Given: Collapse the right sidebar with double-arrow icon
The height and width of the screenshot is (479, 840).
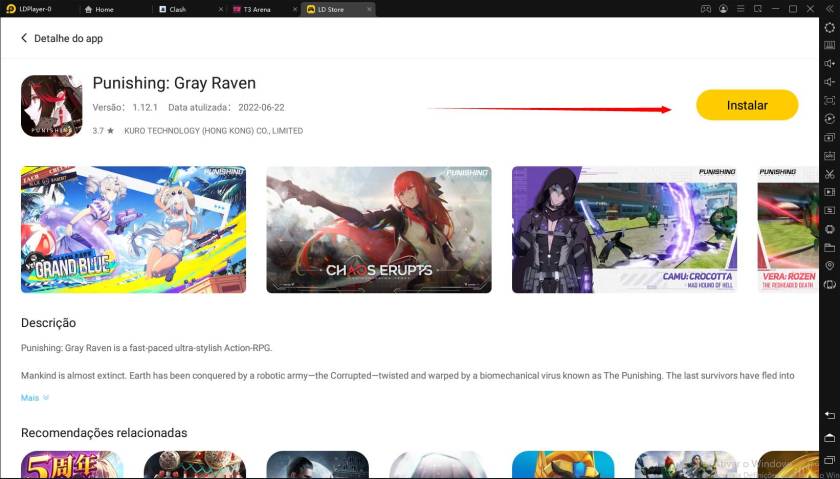Looking at the screenshot, I should (x=830, y=9).
